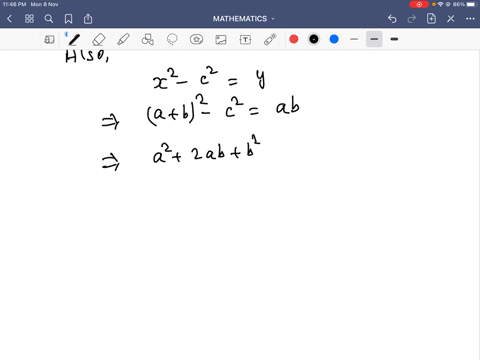Tap the screen recording indicator
This screenshot has height=360, width=480.
tap(419, 4)
